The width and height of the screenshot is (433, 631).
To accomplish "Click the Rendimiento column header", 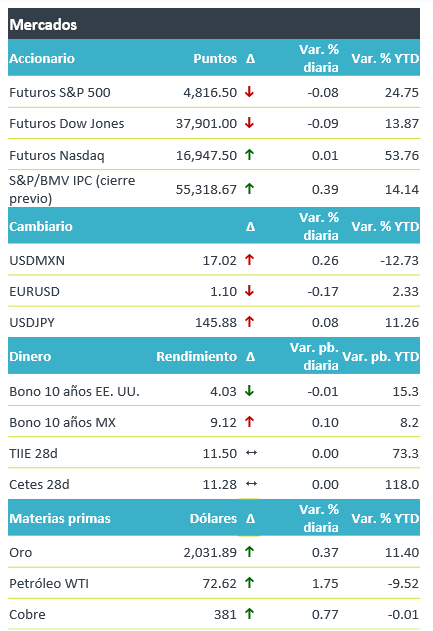I will tap(196, 356).
